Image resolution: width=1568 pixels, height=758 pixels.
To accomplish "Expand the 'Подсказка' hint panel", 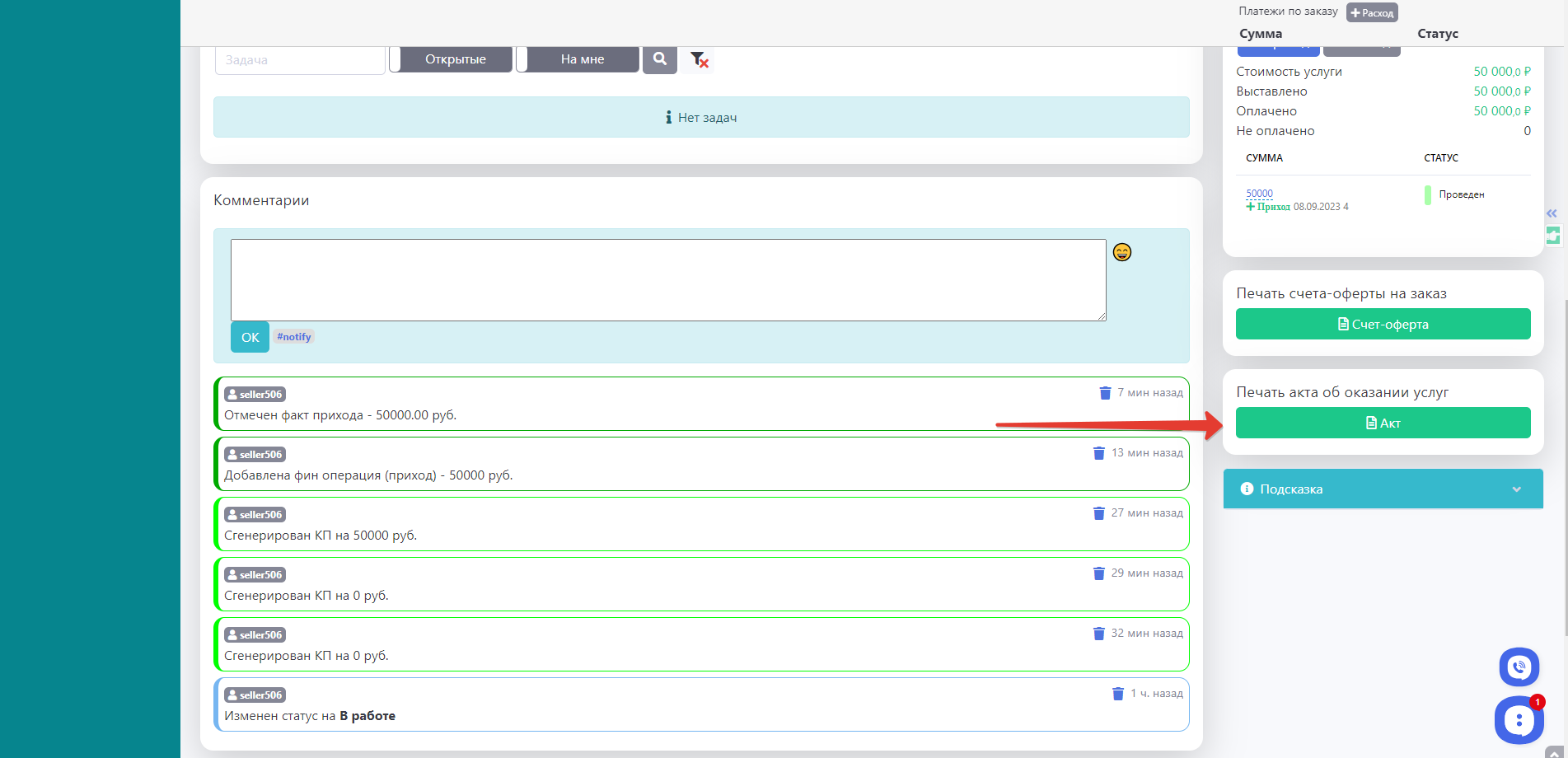I will point(1382,489).
